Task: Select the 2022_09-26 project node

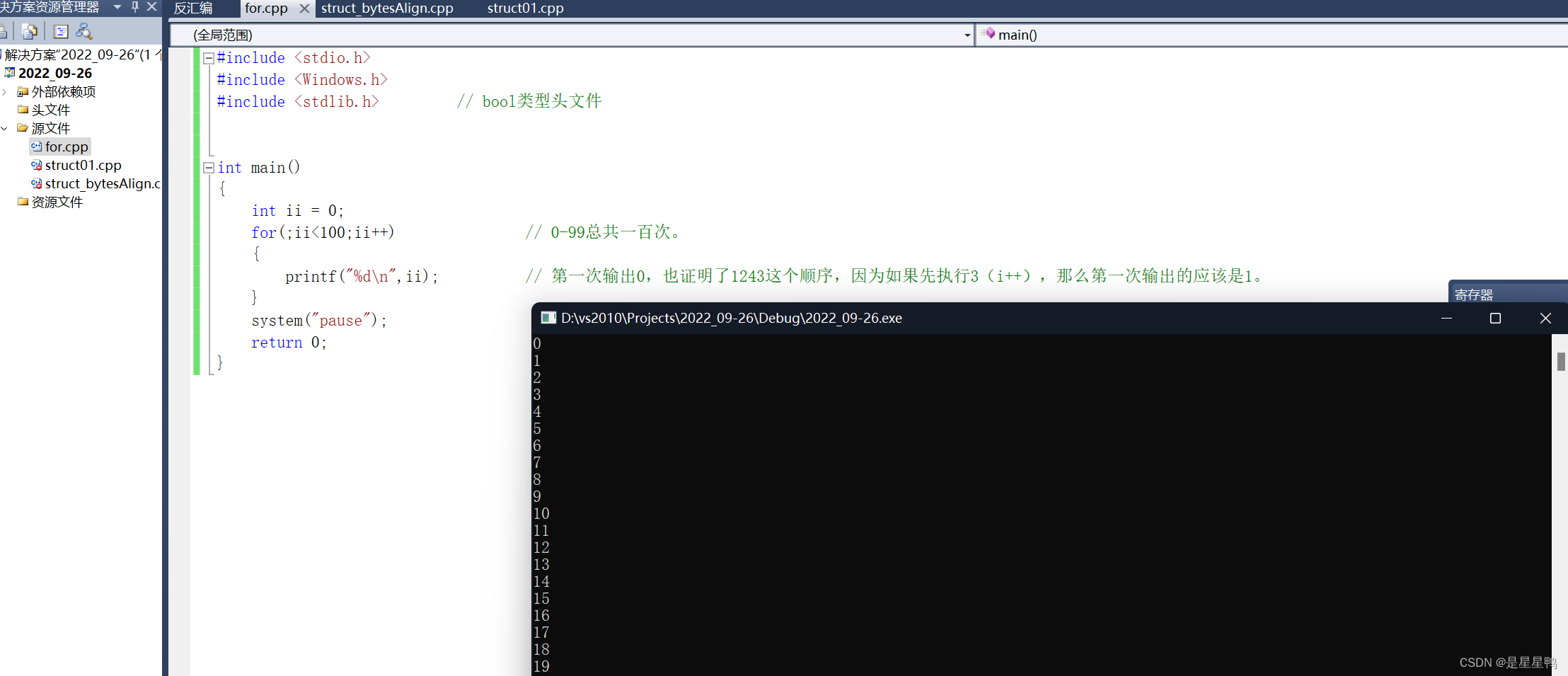Action: pos(55,73)
